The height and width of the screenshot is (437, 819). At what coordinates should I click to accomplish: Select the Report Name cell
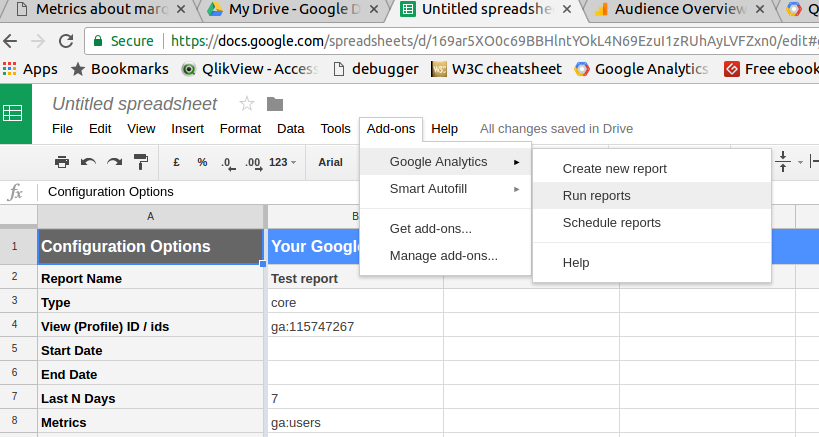tap(150, 278)
